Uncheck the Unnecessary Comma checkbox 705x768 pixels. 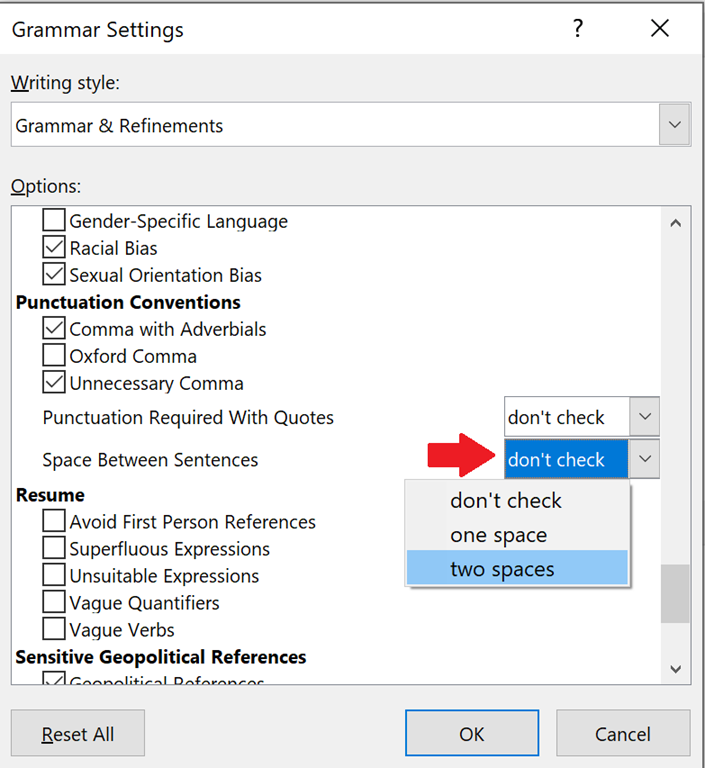[55, 383]
